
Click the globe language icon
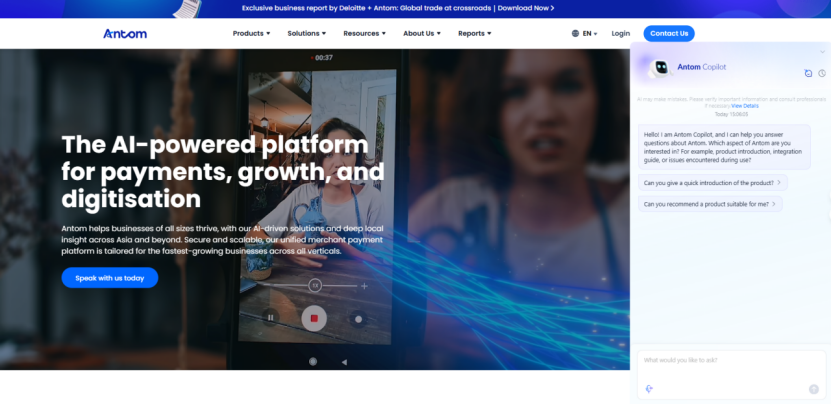tap(575, 33)
